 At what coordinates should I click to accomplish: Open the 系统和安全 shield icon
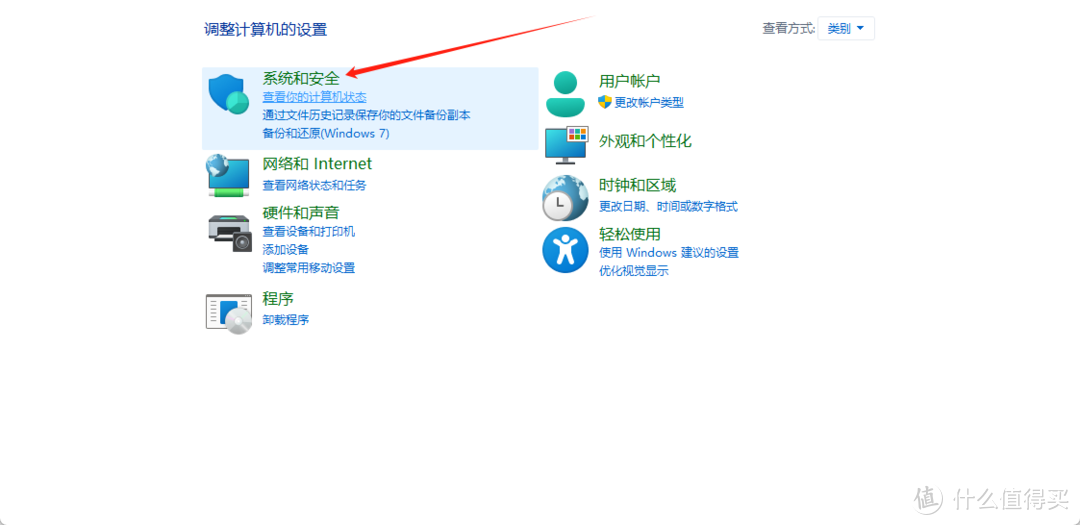click(229, 95)
